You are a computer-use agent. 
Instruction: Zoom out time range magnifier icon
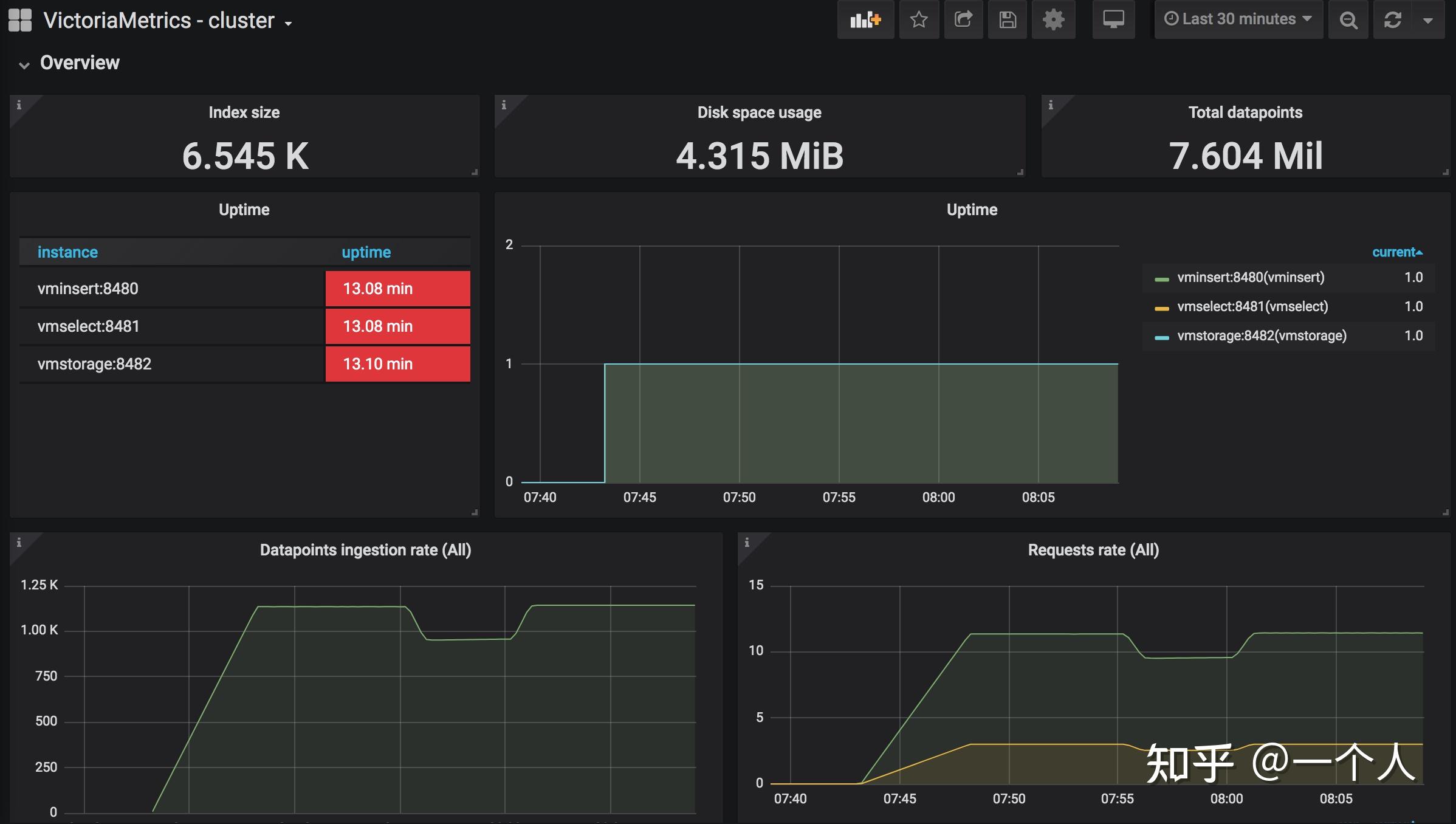1348,20
